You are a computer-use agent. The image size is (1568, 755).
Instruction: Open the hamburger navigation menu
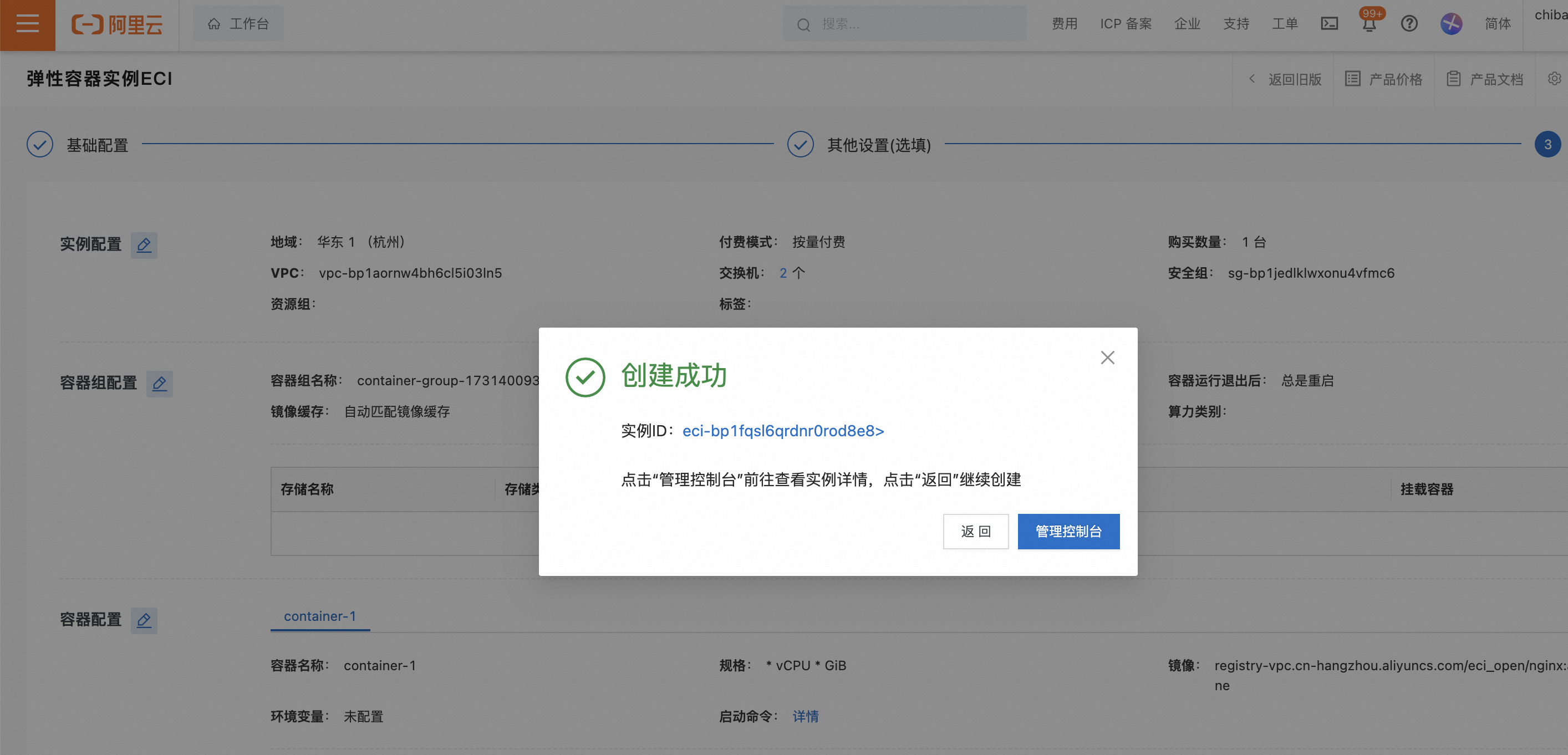pos(27,25)
